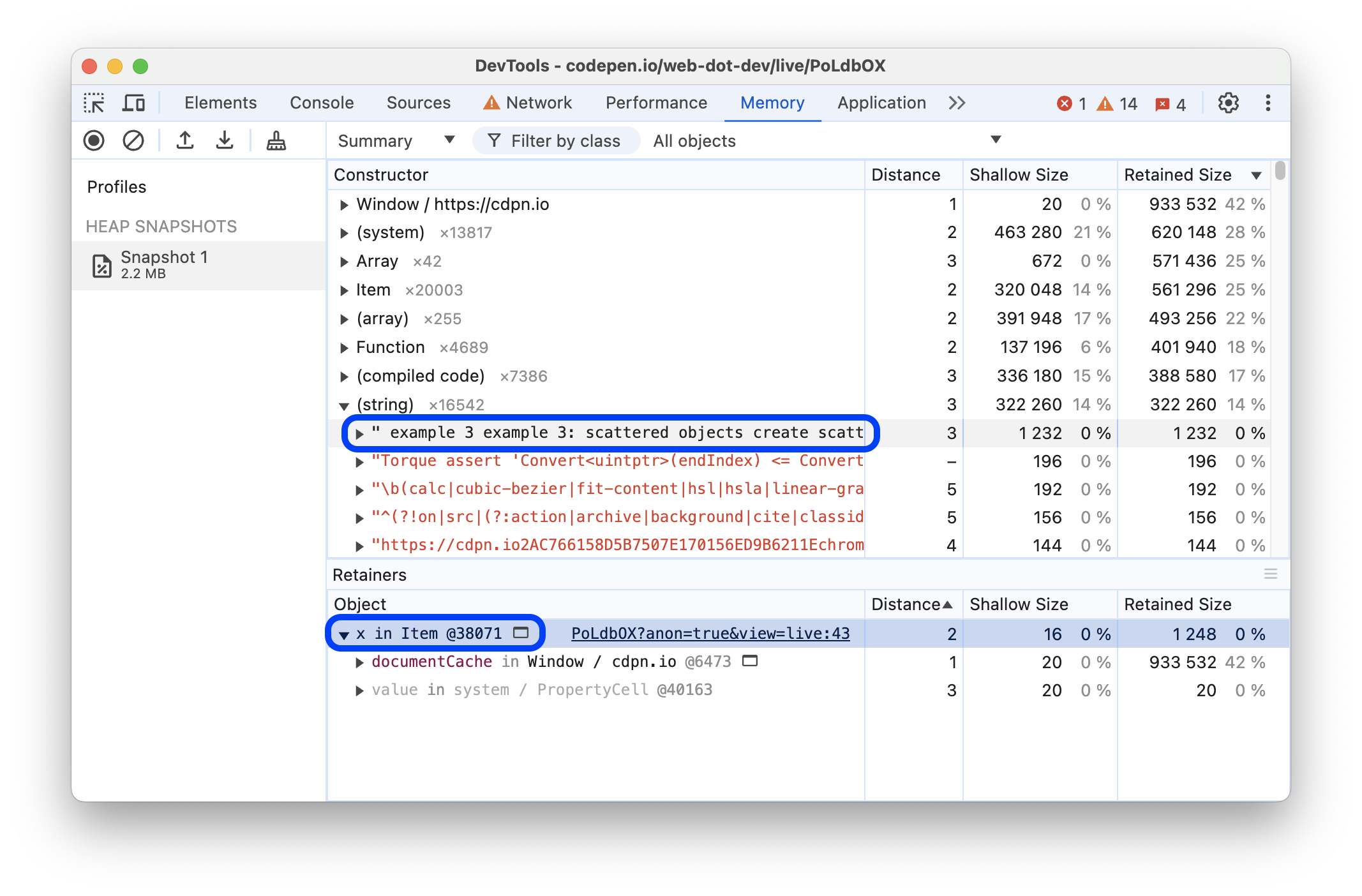The image size is (1362, 896).
Task: Click the DevTools settings gear icon
Action: click(1227, 103)
